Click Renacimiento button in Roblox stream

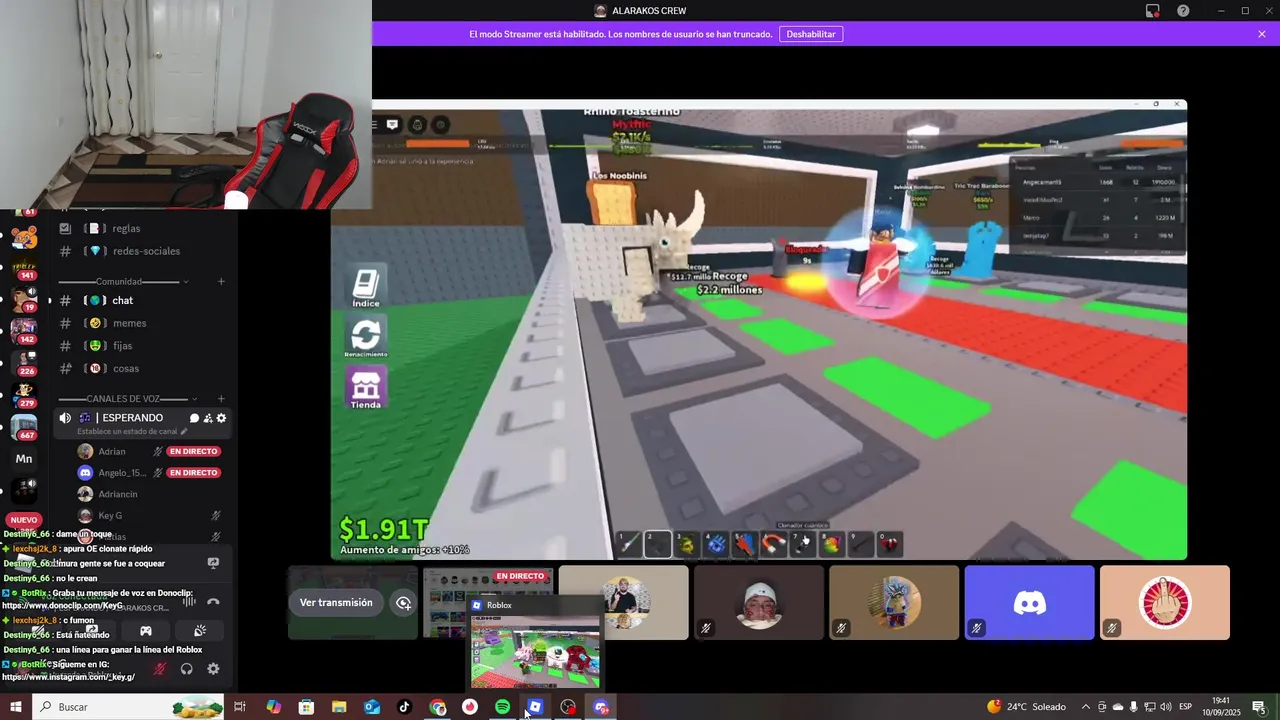366,338
